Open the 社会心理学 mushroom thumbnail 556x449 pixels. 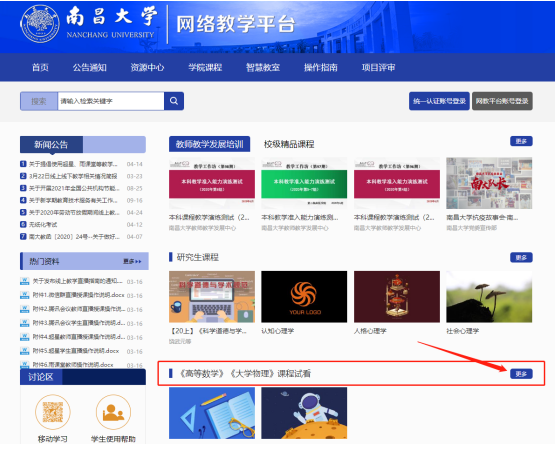click(489, 297)
